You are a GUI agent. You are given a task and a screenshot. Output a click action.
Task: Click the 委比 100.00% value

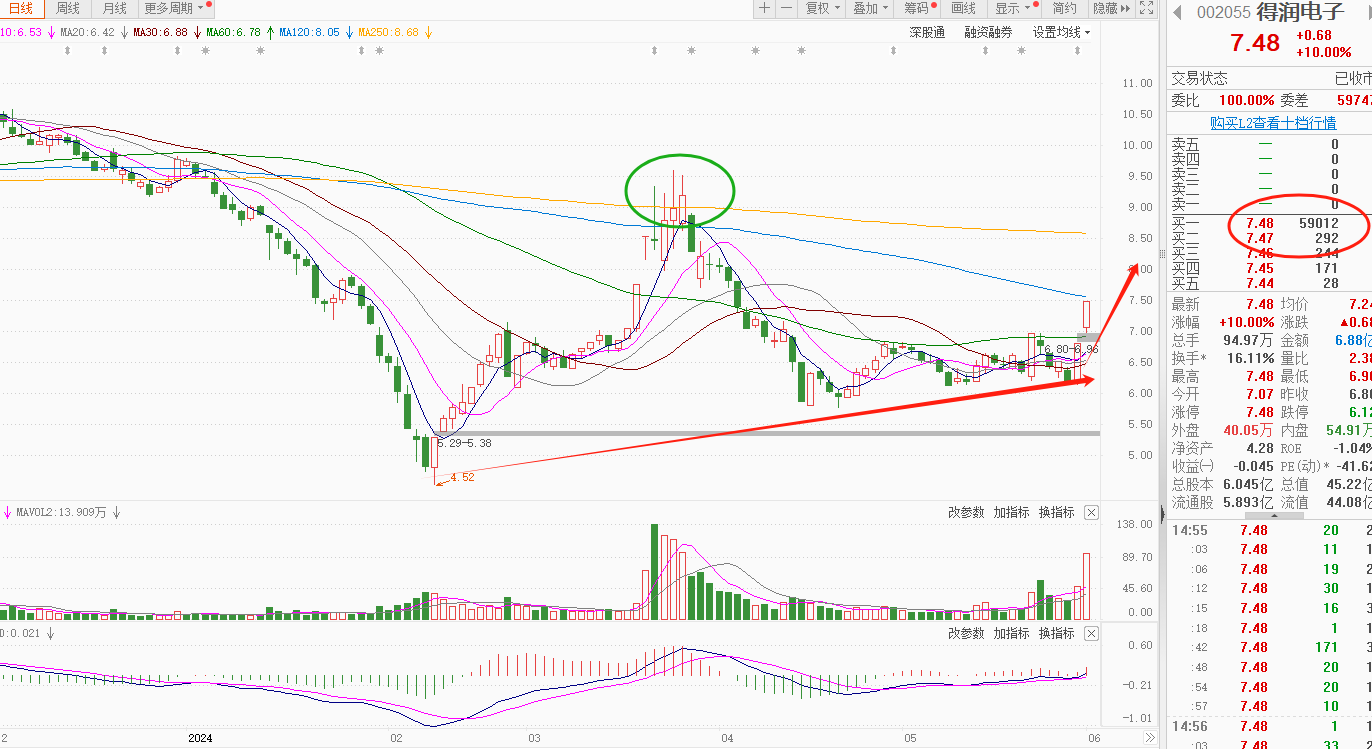pyautogui.click(x=1246, y=100)
